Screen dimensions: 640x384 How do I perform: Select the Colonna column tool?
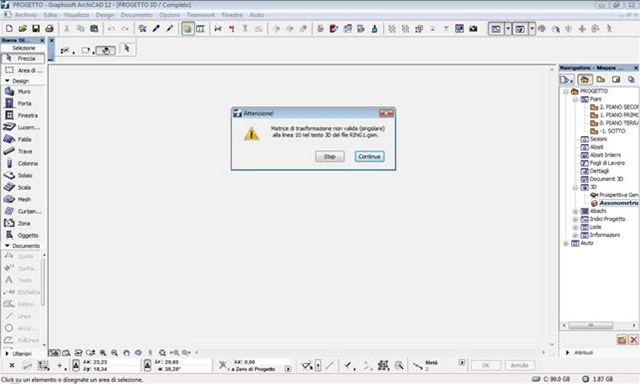pyautogui.click(x=23, y=163)
